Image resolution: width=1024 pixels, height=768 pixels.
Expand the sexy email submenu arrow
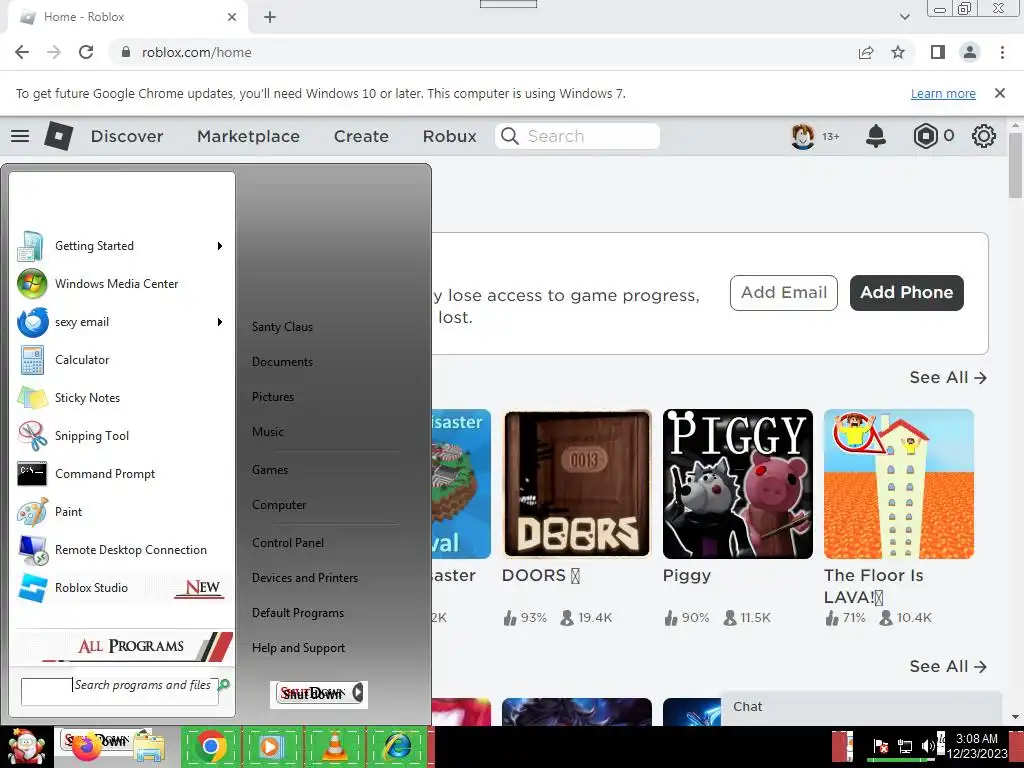220,322
